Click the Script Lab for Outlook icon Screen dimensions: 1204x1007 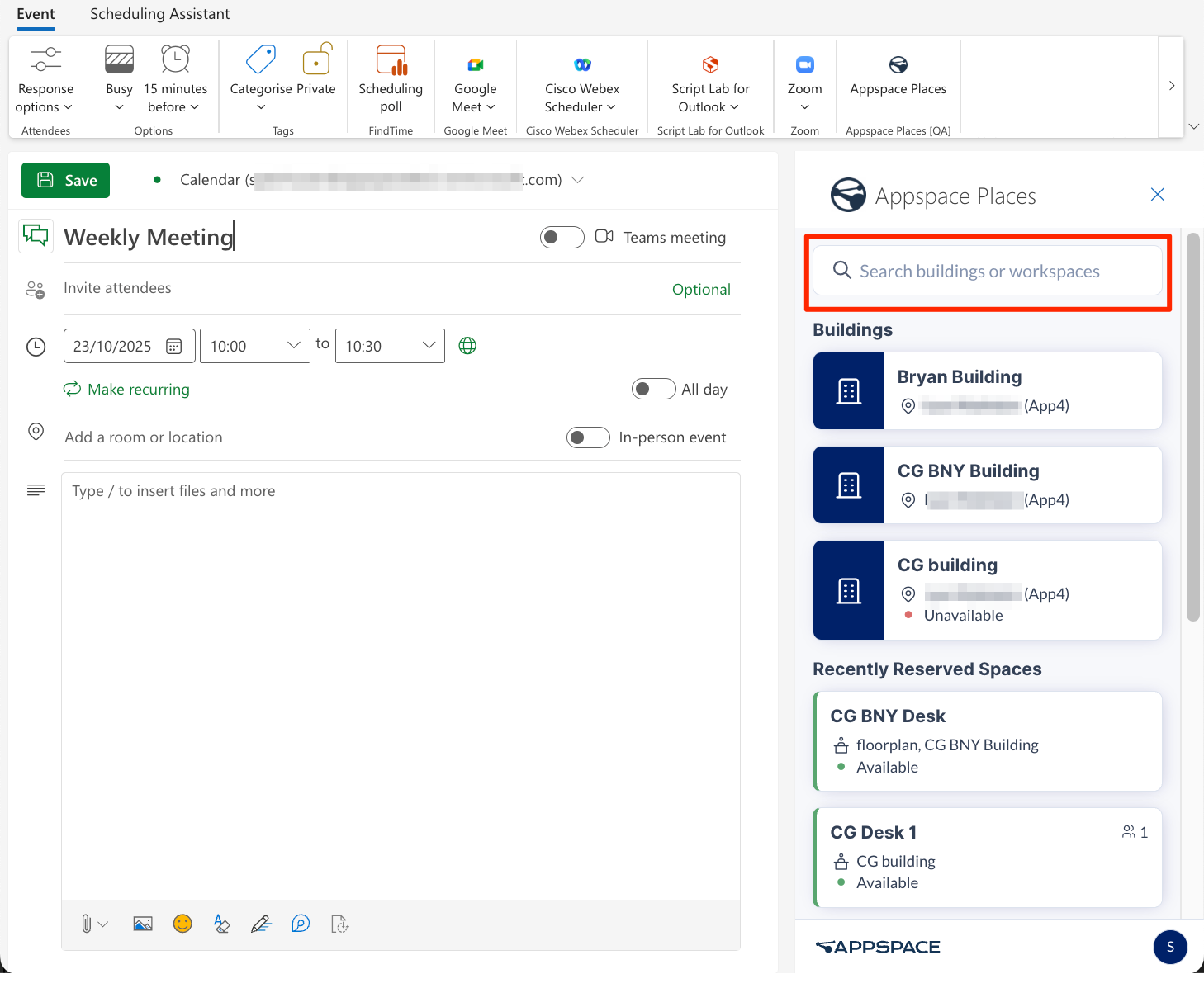tap(710, 64)
